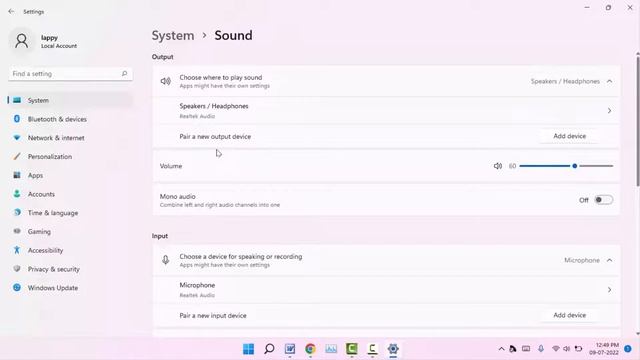Viewport: 640px width, 360px height.
Task: Open Bluetooth & devices settings
Action: click(x=70, y=119)
